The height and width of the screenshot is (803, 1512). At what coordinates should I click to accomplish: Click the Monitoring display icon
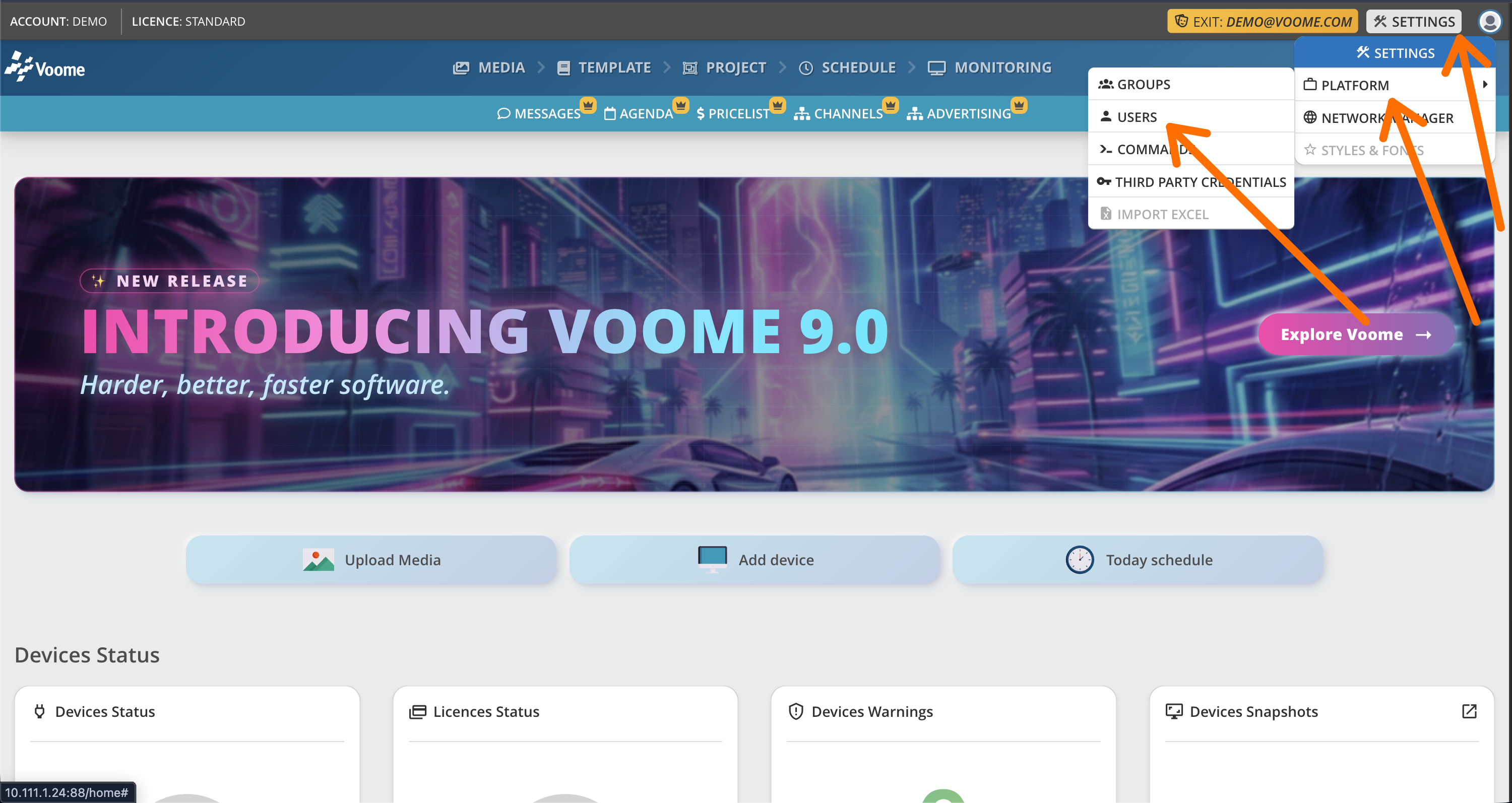[936, 68]
